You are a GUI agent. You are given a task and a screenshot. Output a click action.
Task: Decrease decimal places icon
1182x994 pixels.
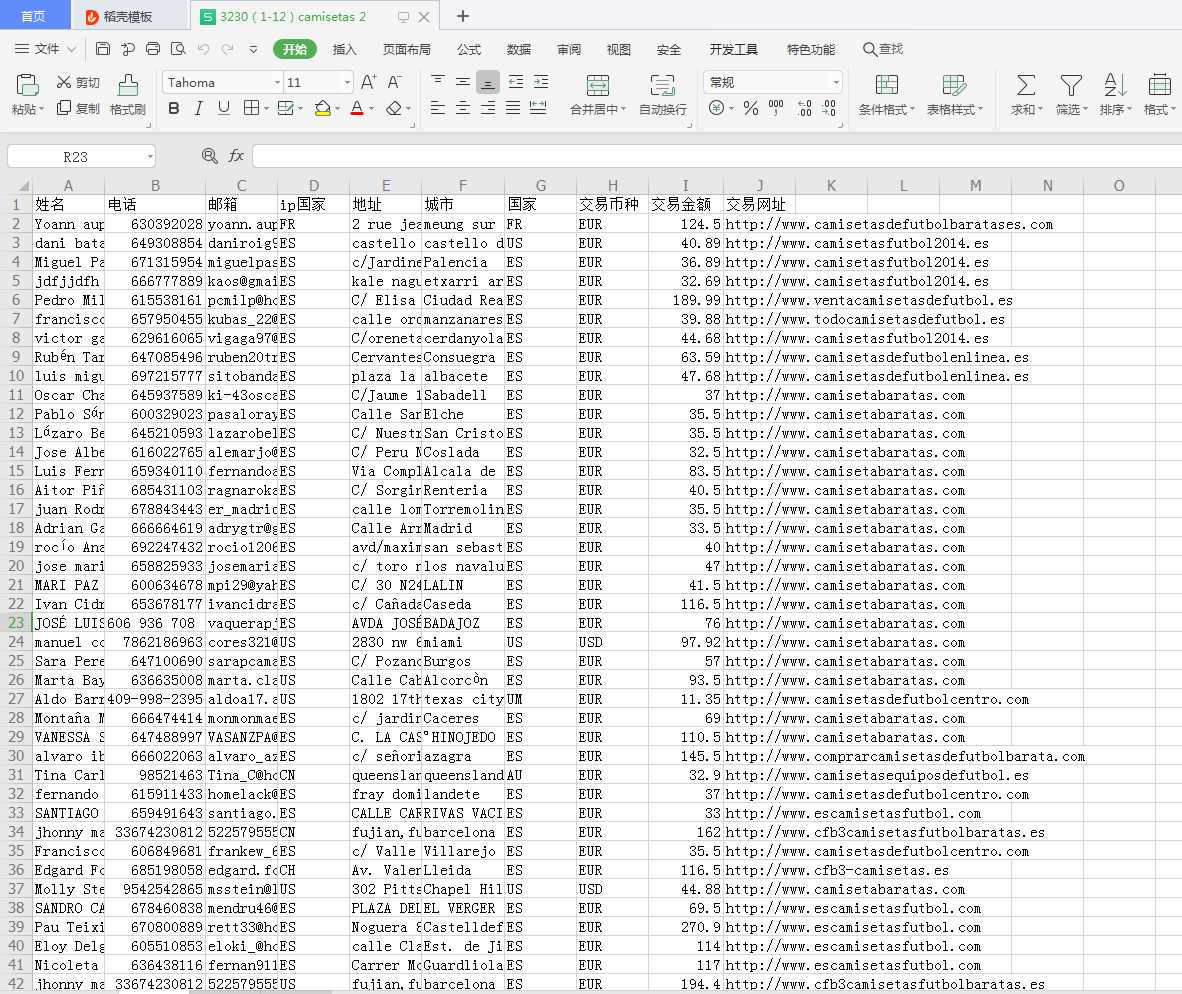point(829,109)
